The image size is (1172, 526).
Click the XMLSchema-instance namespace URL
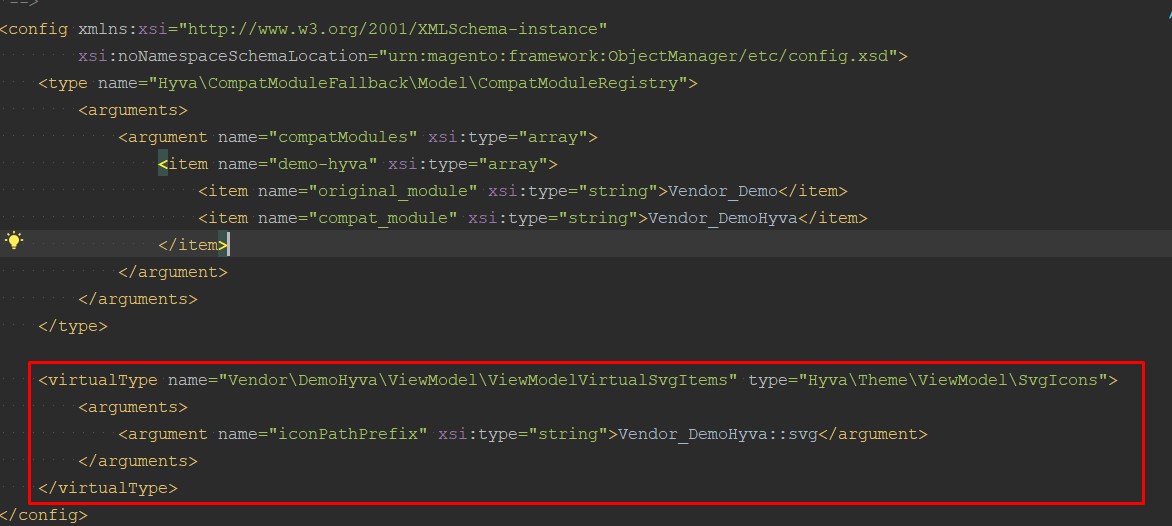pos(392,29)
